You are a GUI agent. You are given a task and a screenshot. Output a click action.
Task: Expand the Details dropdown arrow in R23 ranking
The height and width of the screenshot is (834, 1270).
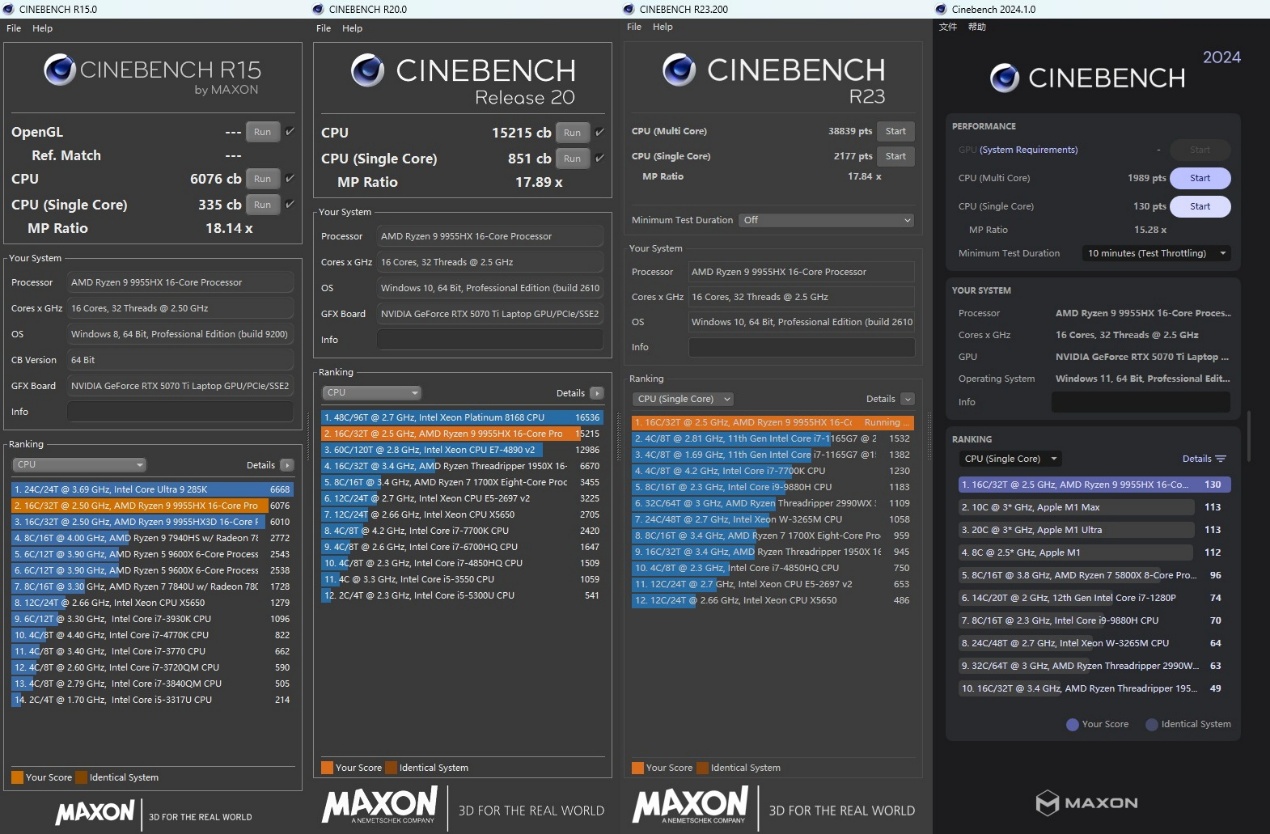907,399
